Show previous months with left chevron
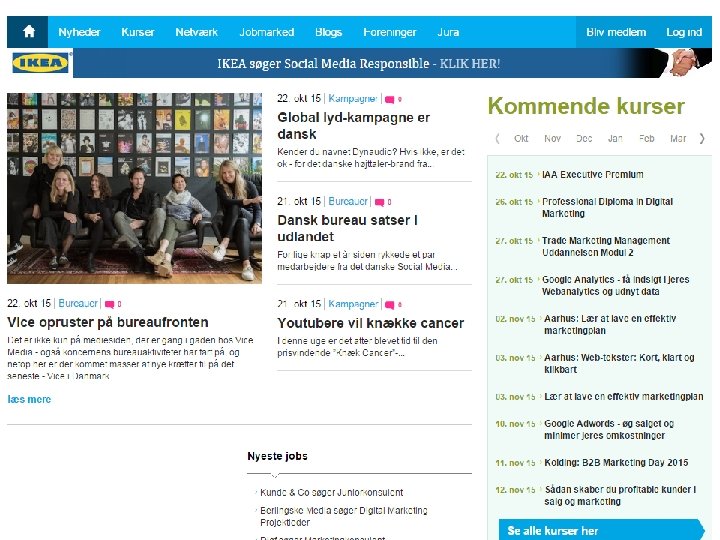 click(x=497, y=138)
